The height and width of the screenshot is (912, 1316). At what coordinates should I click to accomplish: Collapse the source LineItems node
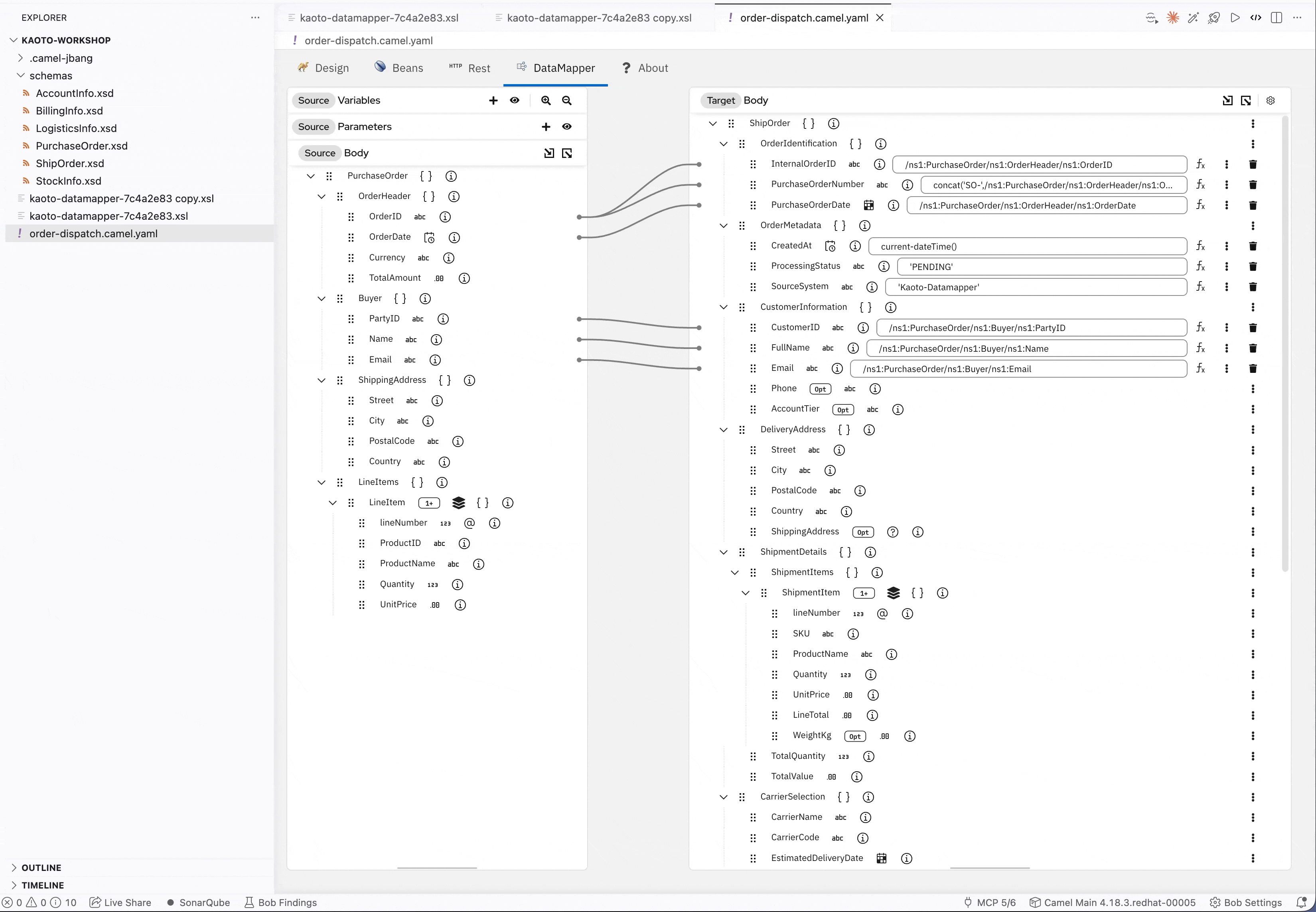(321, 482)
